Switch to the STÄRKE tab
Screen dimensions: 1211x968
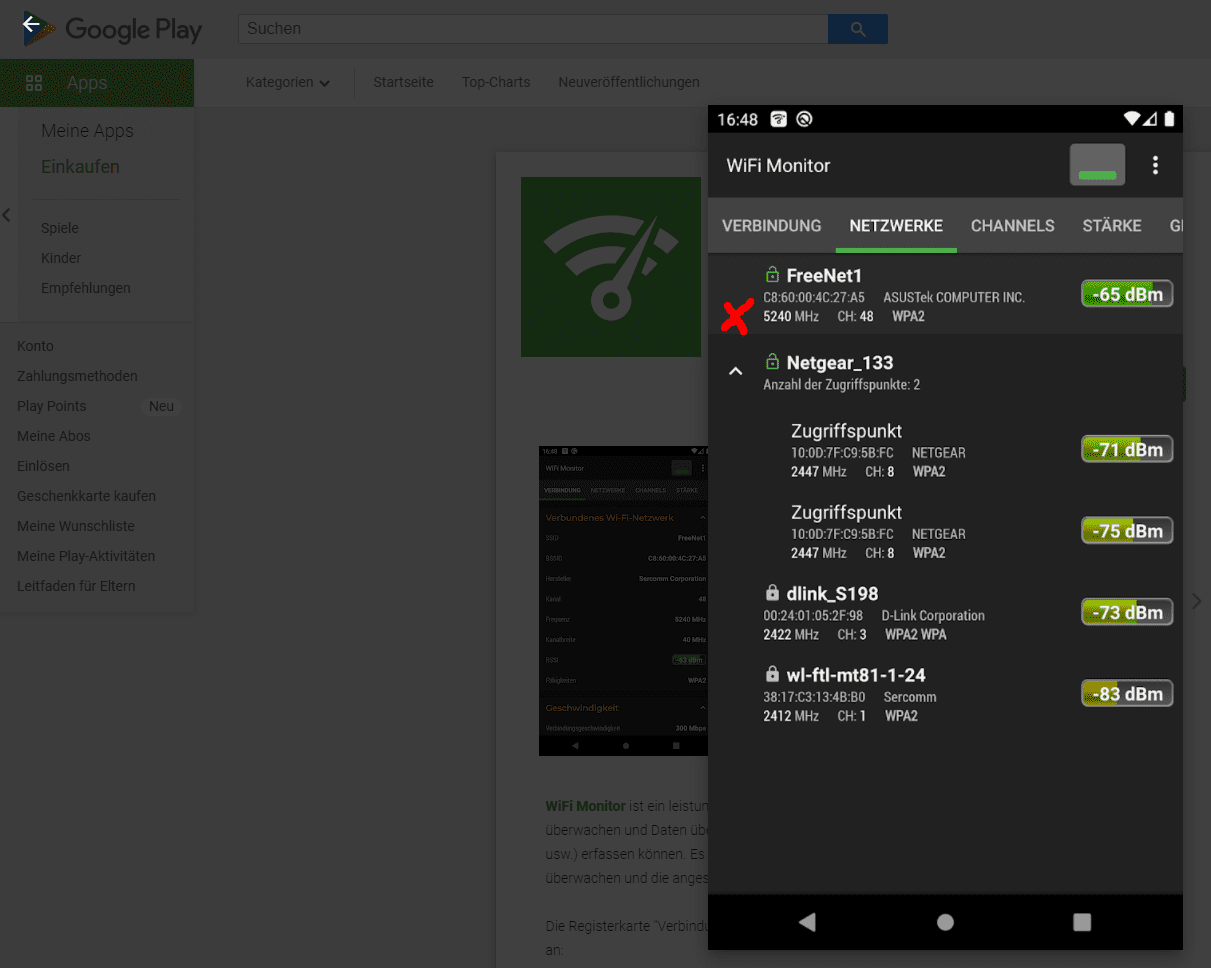pyautogui.click(x=1112, y=225)
